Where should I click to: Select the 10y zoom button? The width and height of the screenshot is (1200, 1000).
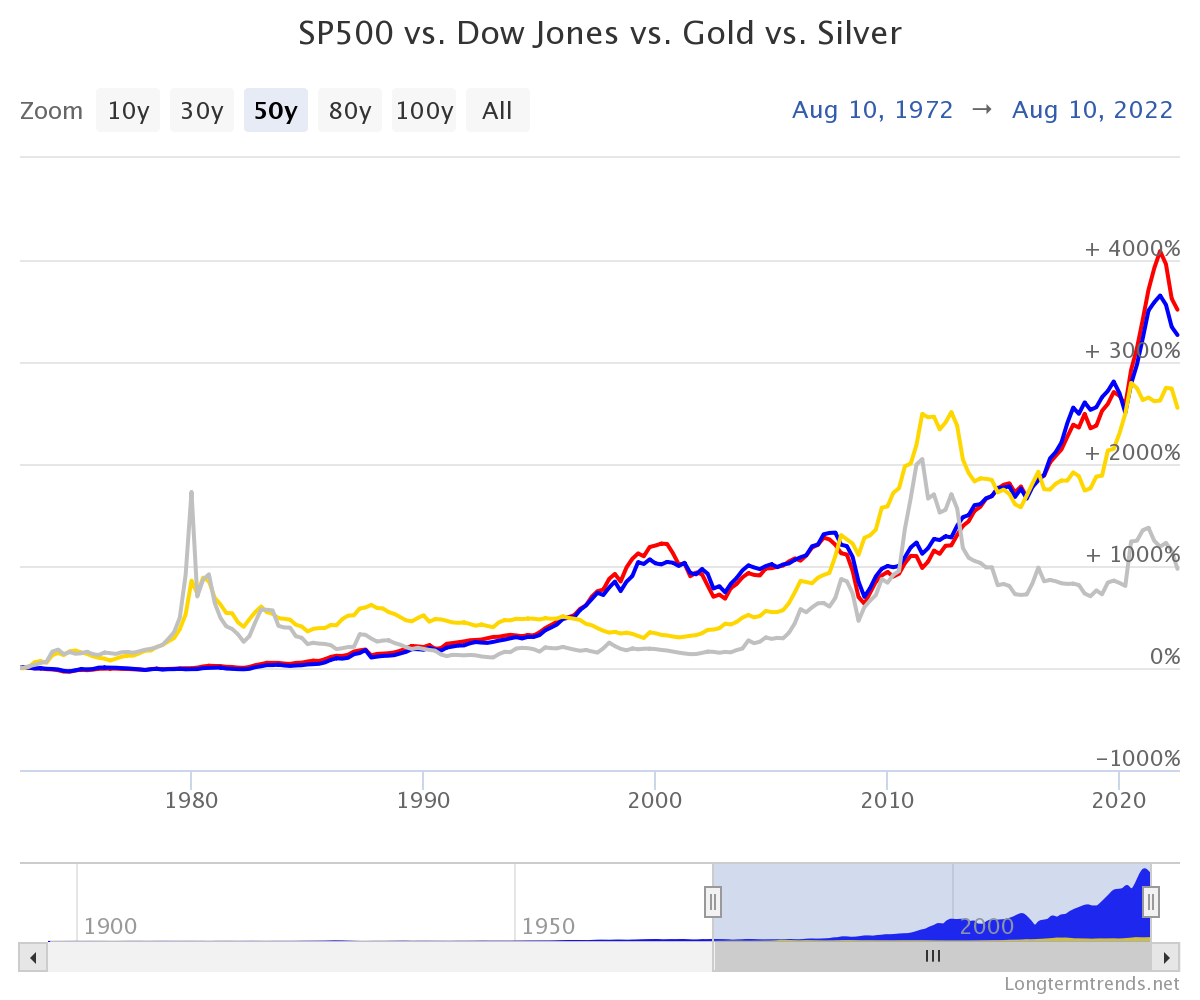[x=128, y=110]
